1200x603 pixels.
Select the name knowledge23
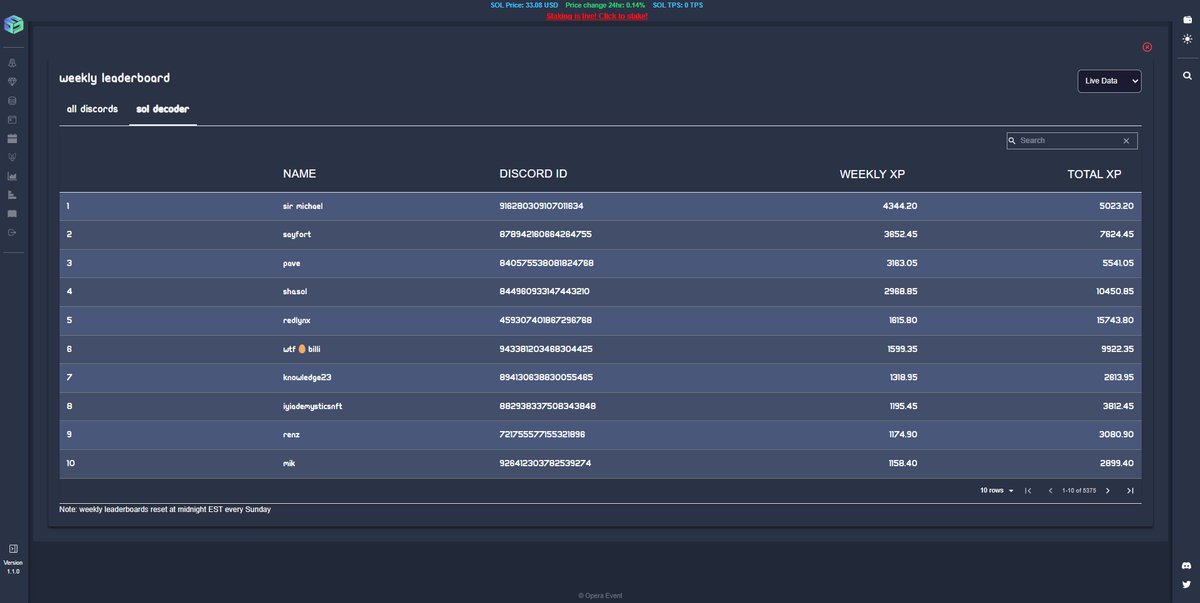(307, 377)
